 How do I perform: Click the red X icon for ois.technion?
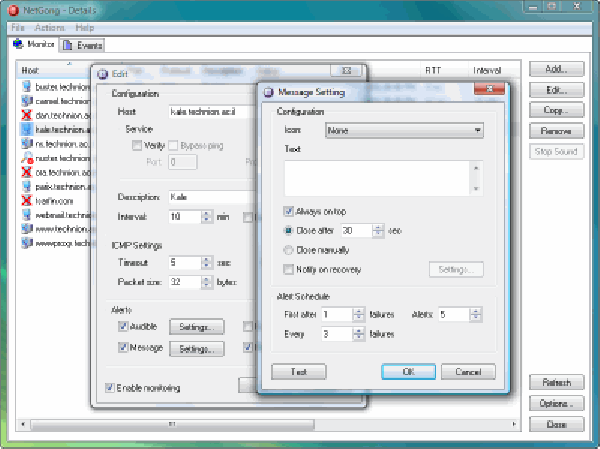coord(26,172)
